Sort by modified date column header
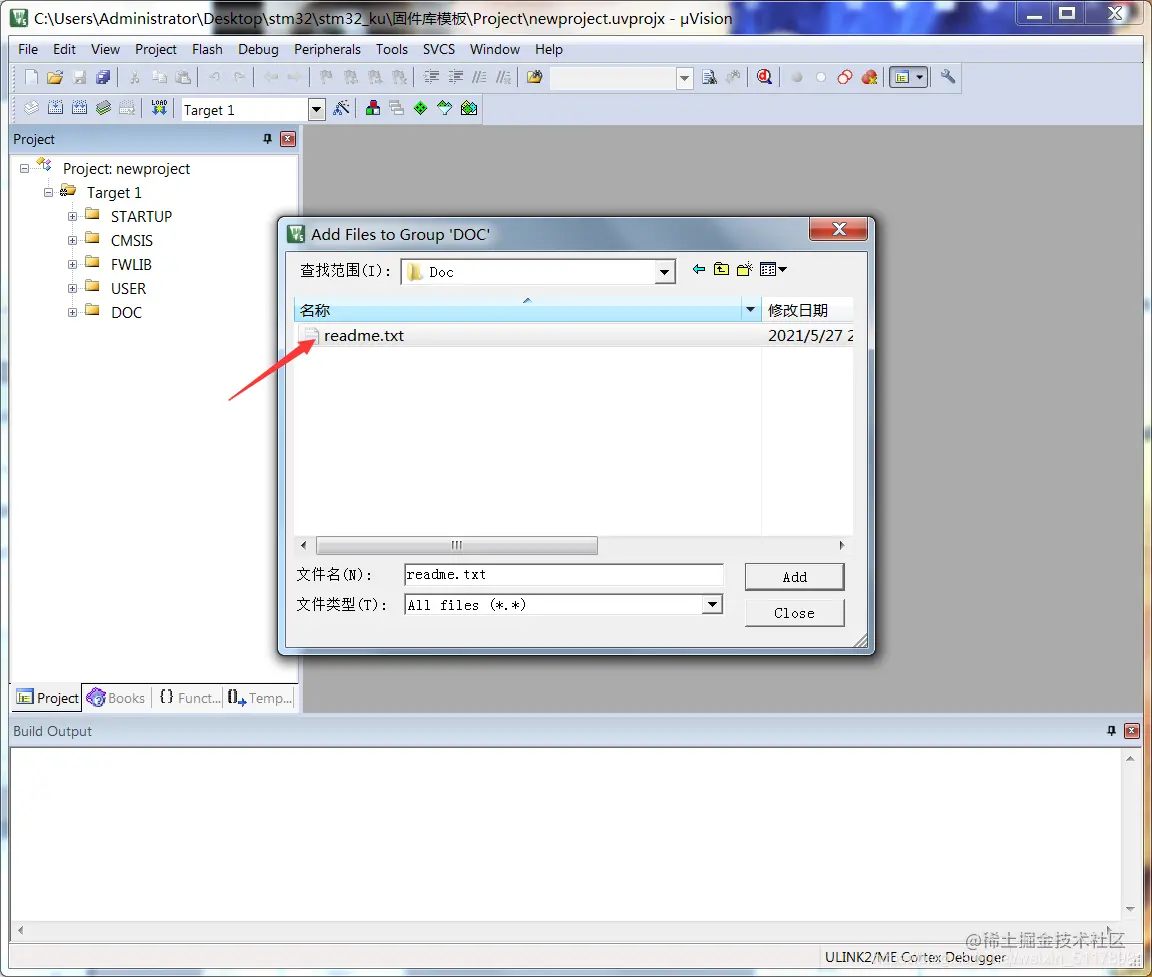This screenshot has height=977, width=1152. [x=807, y=310]
